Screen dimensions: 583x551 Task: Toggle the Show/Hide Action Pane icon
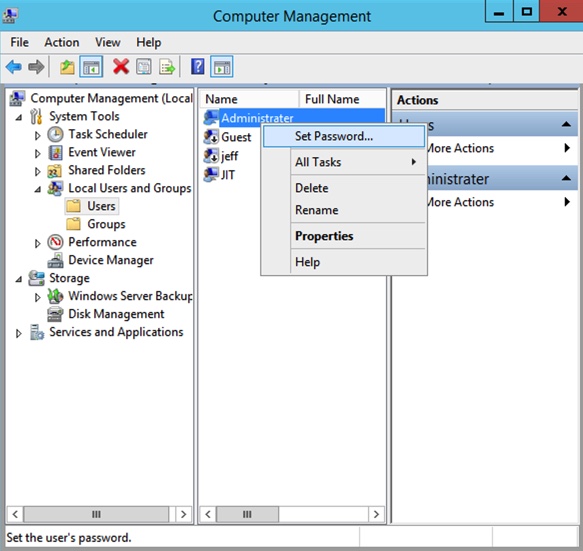pos(222,67)
